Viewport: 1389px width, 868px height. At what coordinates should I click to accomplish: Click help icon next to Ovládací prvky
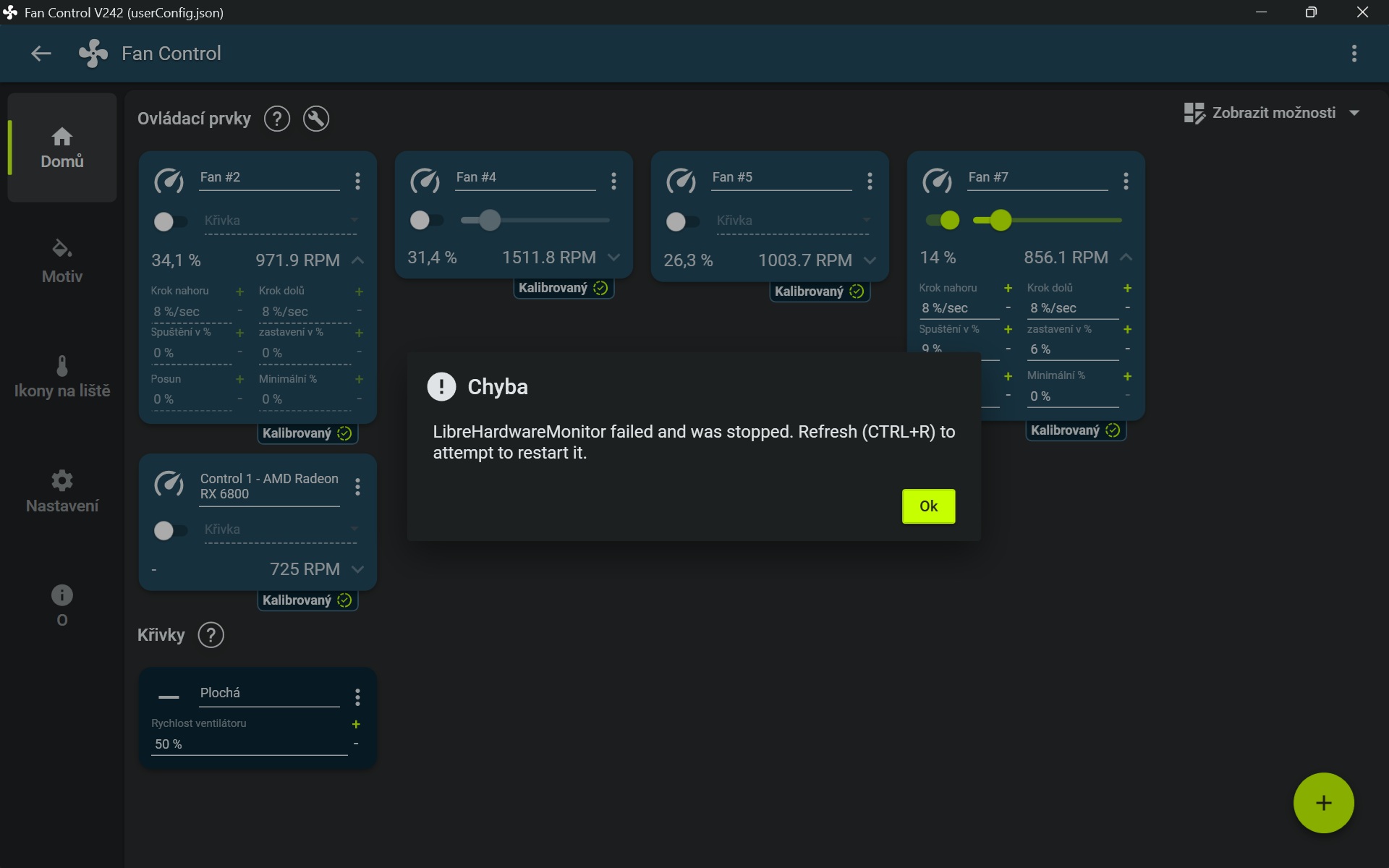(276, 119)
